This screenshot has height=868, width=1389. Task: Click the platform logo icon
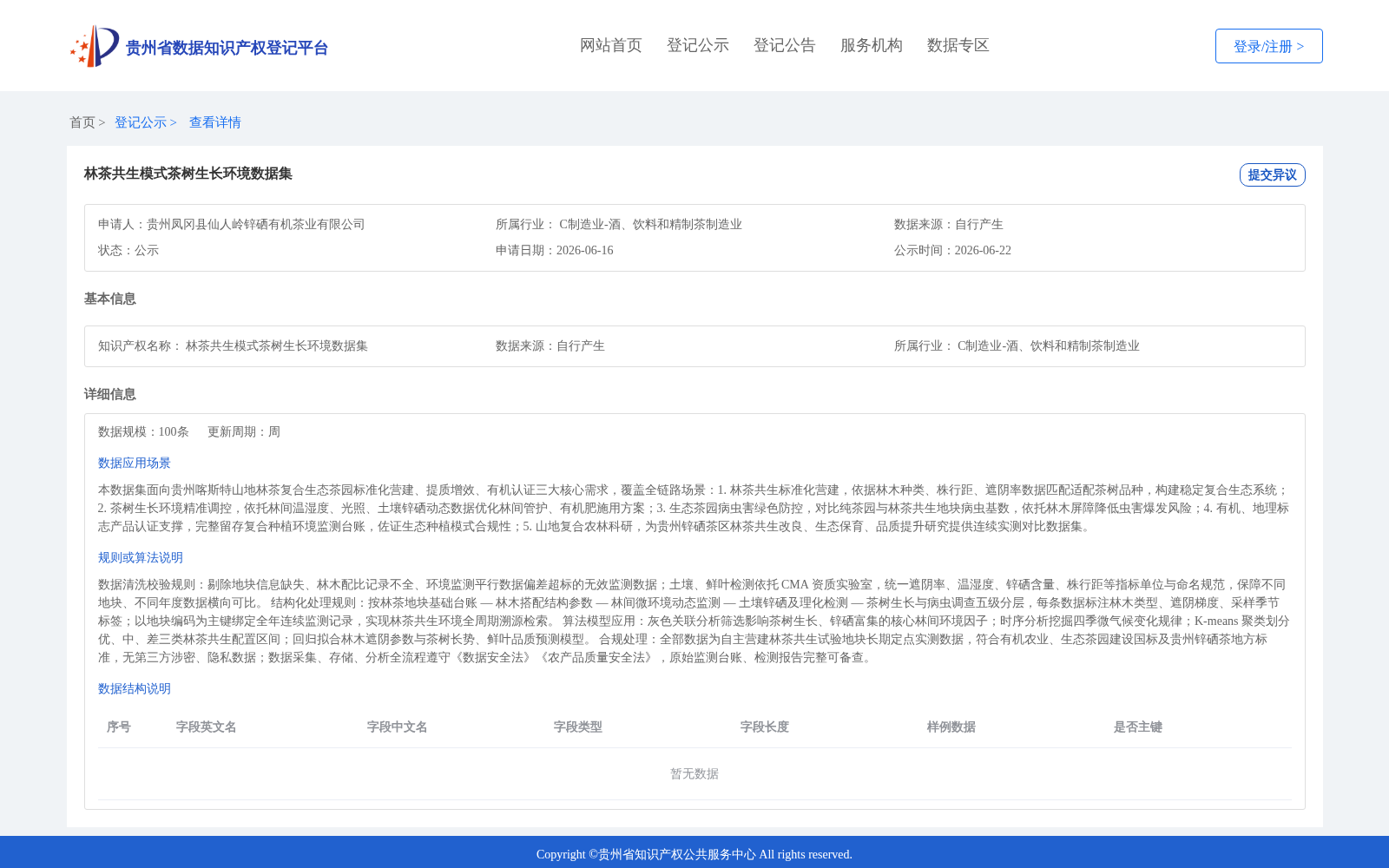(95, 46)
